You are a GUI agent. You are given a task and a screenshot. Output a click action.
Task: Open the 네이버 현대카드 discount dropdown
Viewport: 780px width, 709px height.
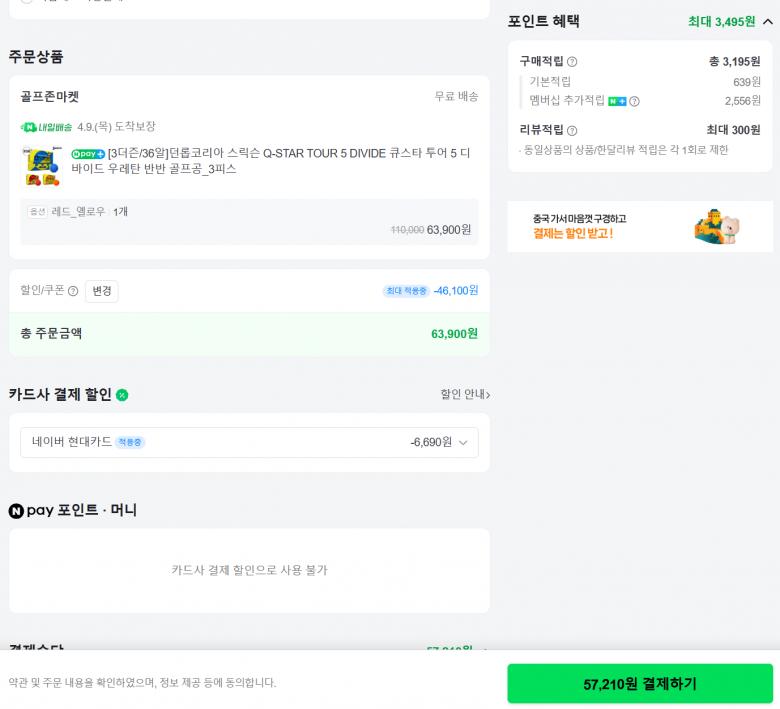[x=462, y=442]
